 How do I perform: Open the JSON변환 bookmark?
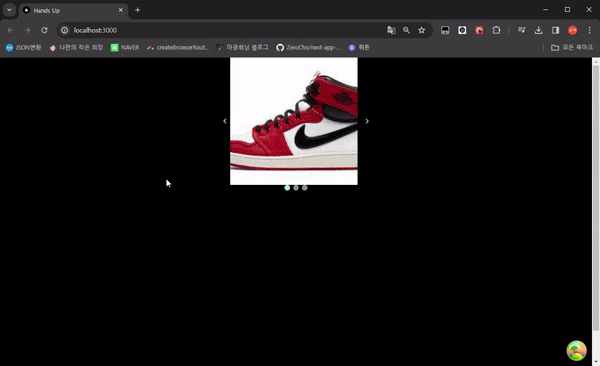[x=23, y=47]
